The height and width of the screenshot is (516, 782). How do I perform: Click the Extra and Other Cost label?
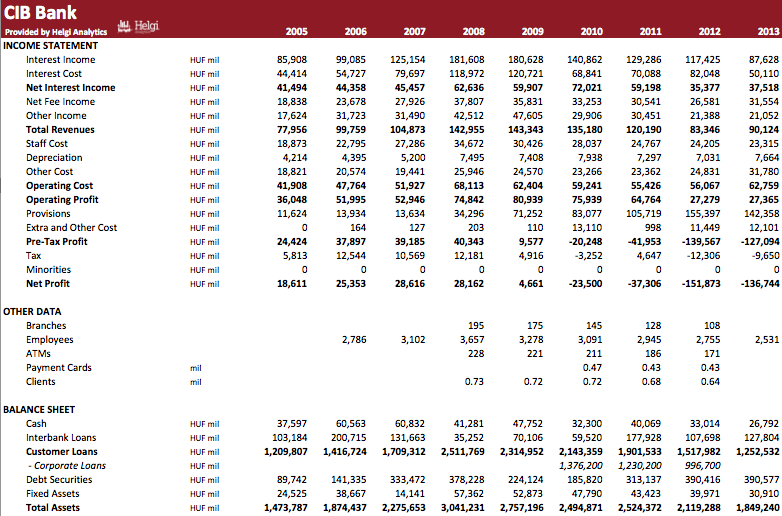point(71,227)
